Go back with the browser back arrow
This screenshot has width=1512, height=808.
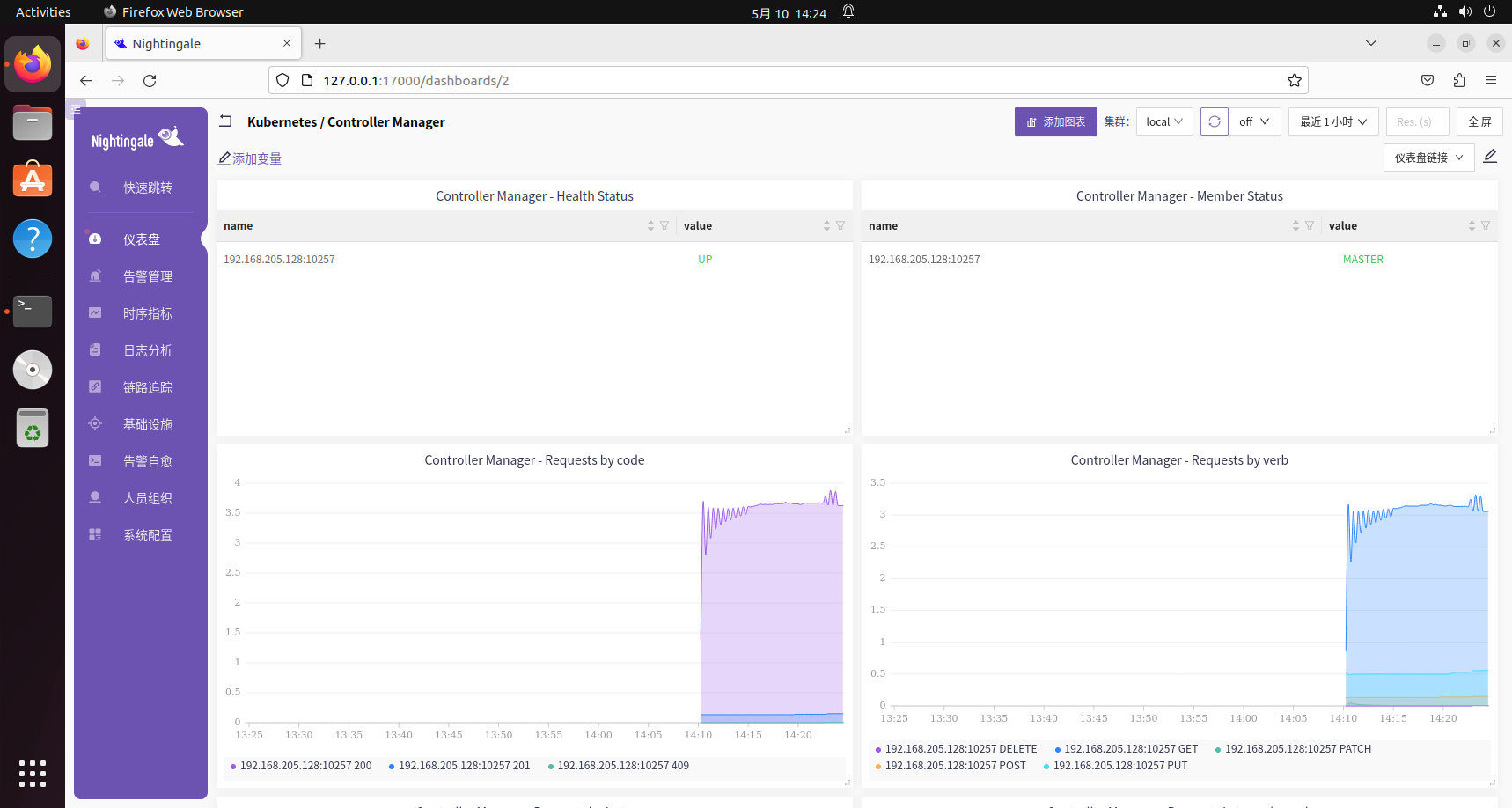pos(85,80)
